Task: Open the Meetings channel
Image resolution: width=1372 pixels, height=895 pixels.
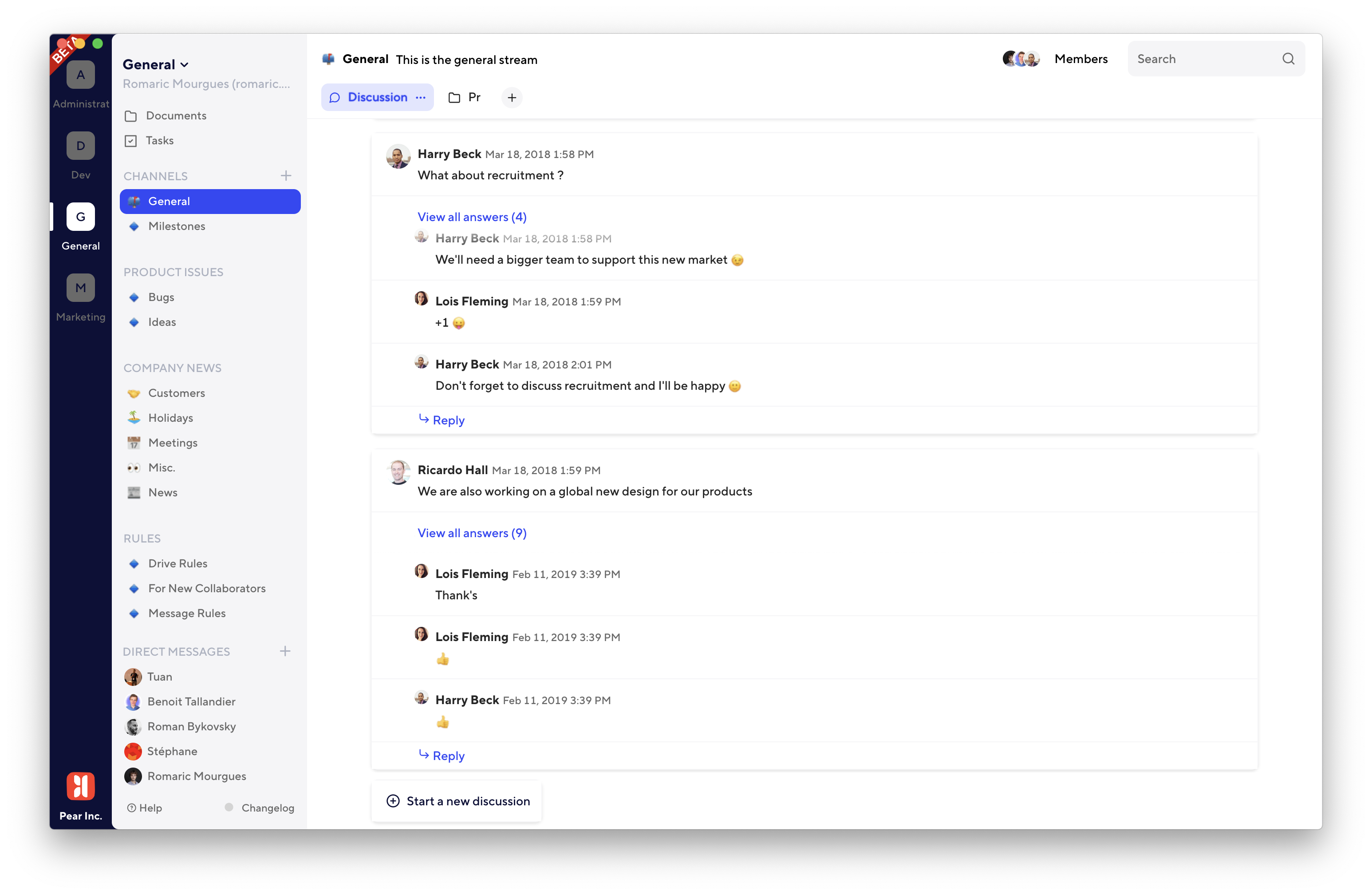Action: tap(172, 442)
